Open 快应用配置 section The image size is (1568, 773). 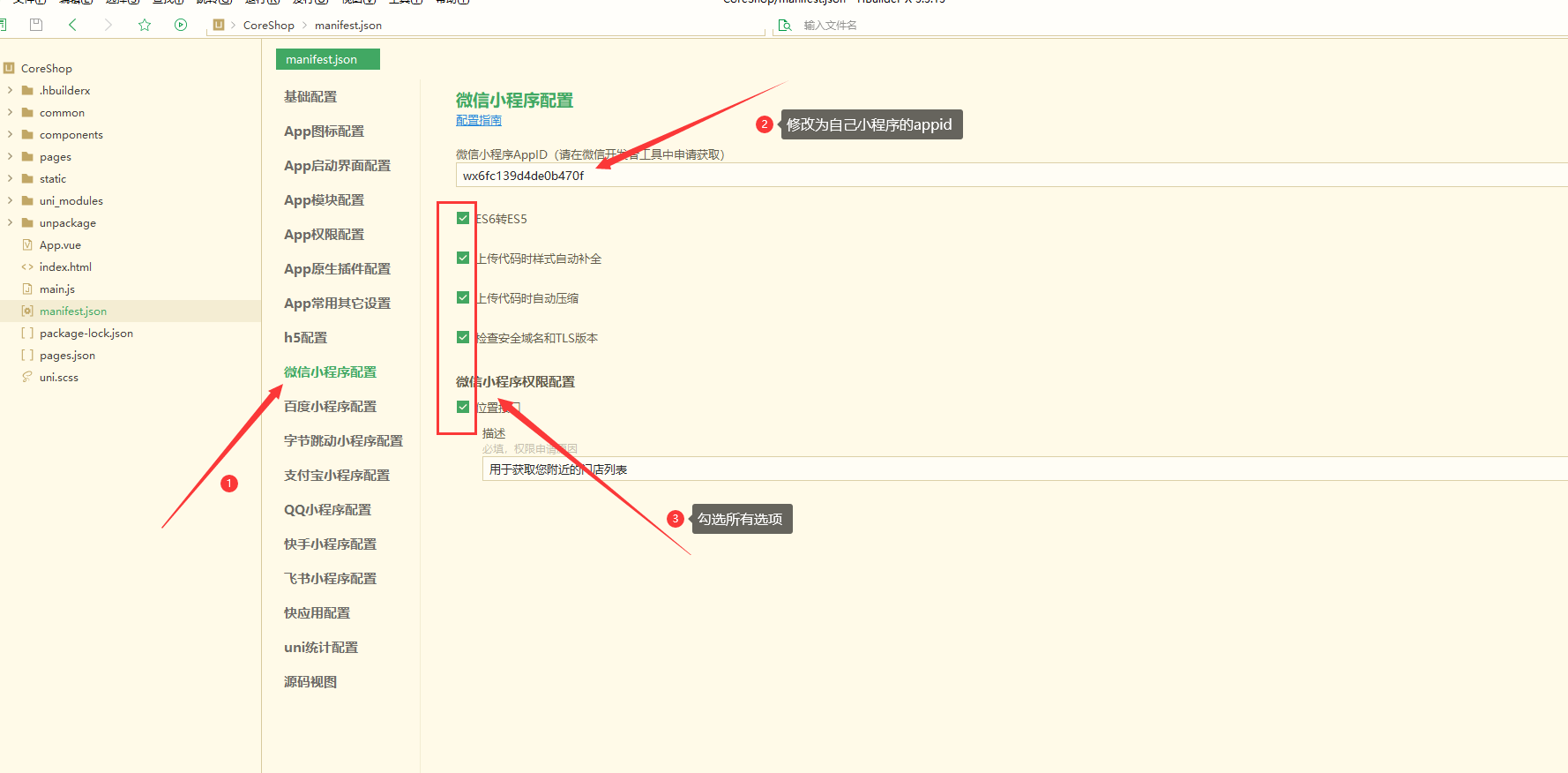pyautogui.click(x=317, y=613)
